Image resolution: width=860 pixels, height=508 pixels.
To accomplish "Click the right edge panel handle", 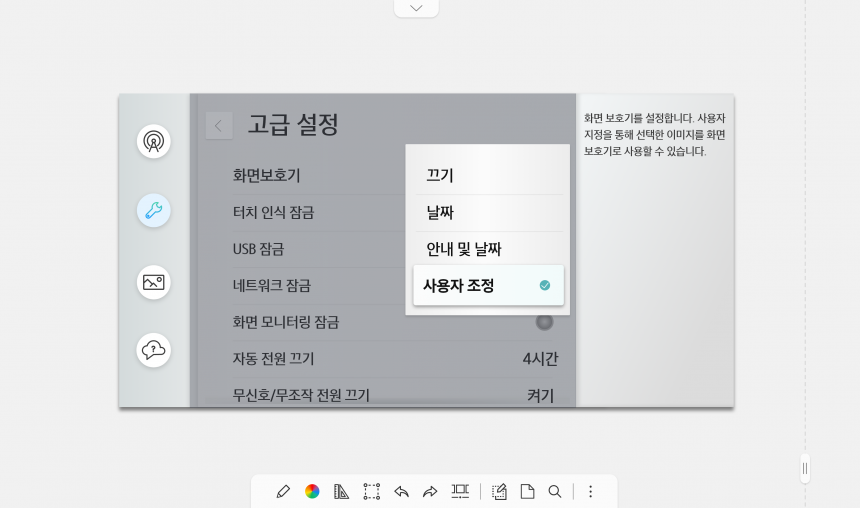I will click(x=805, y=469).
